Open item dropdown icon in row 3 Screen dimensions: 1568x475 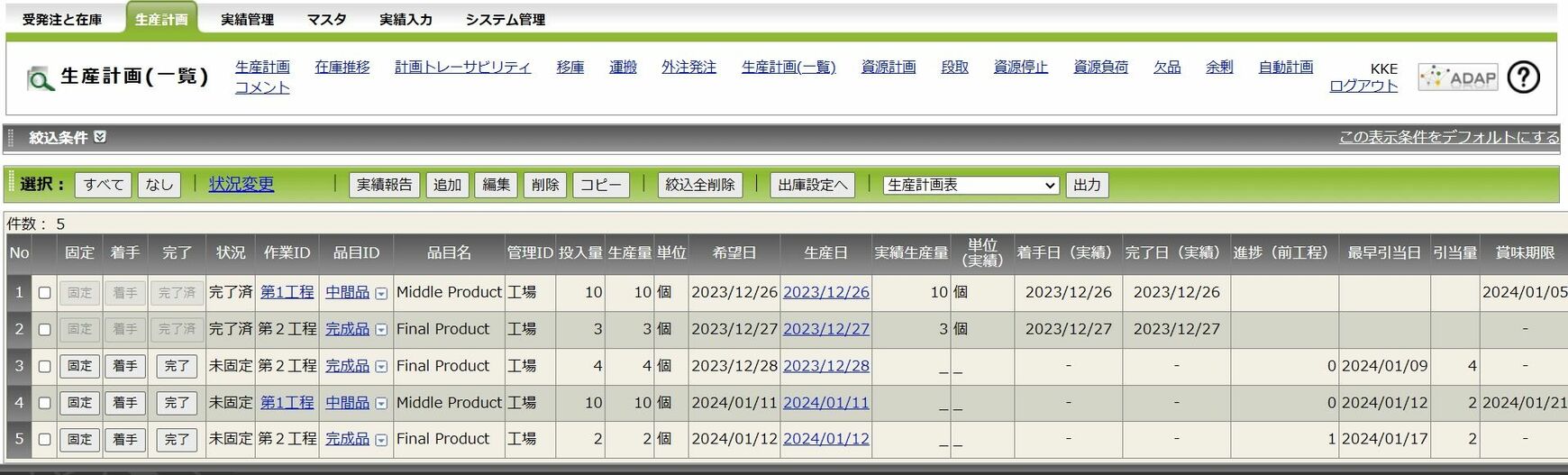(x=381, y=367)
